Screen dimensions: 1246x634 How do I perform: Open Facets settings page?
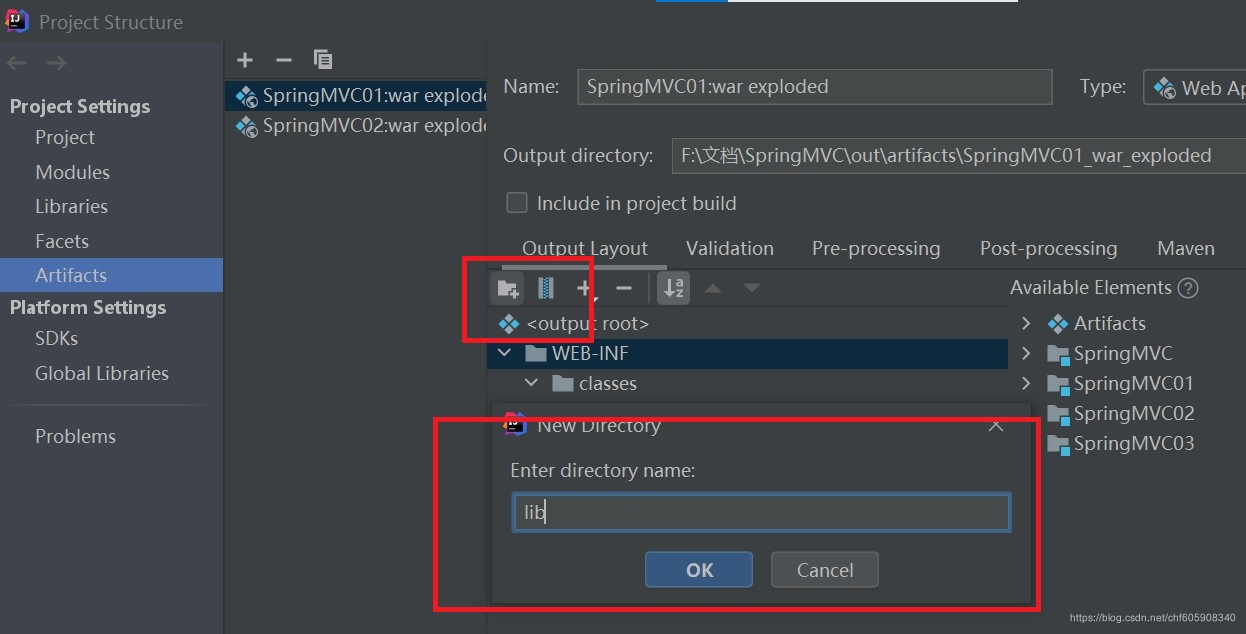point(62,241)
